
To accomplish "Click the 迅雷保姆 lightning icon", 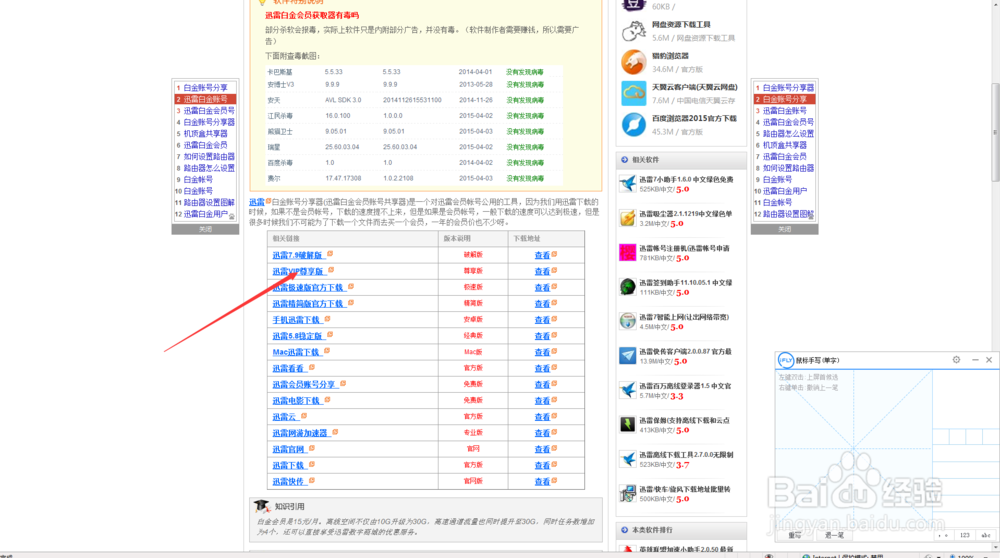I will coord(628,425).
